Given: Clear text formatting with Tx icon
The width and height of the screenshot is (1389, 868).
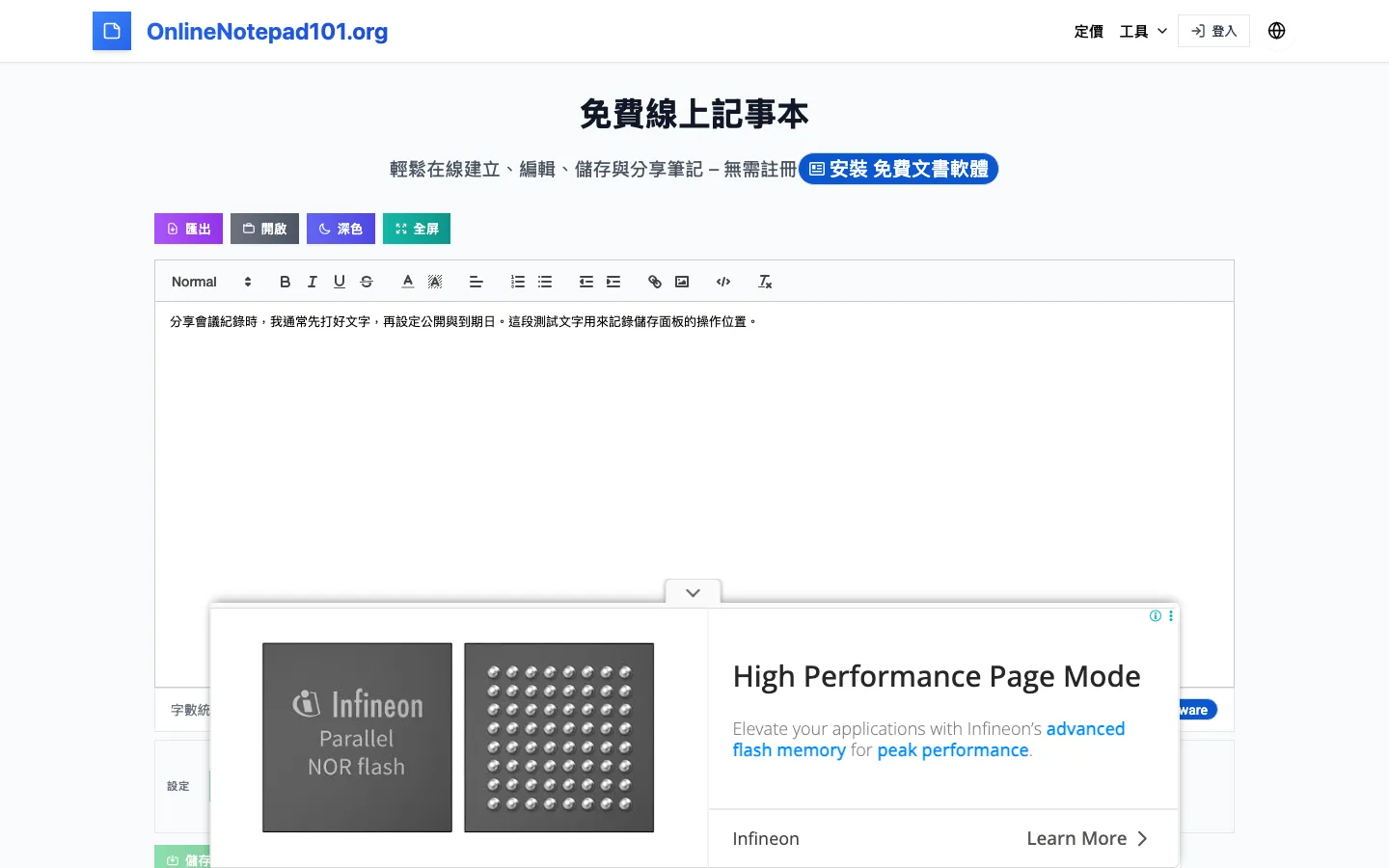Looking at the screenshot, I should pos(765,282).
